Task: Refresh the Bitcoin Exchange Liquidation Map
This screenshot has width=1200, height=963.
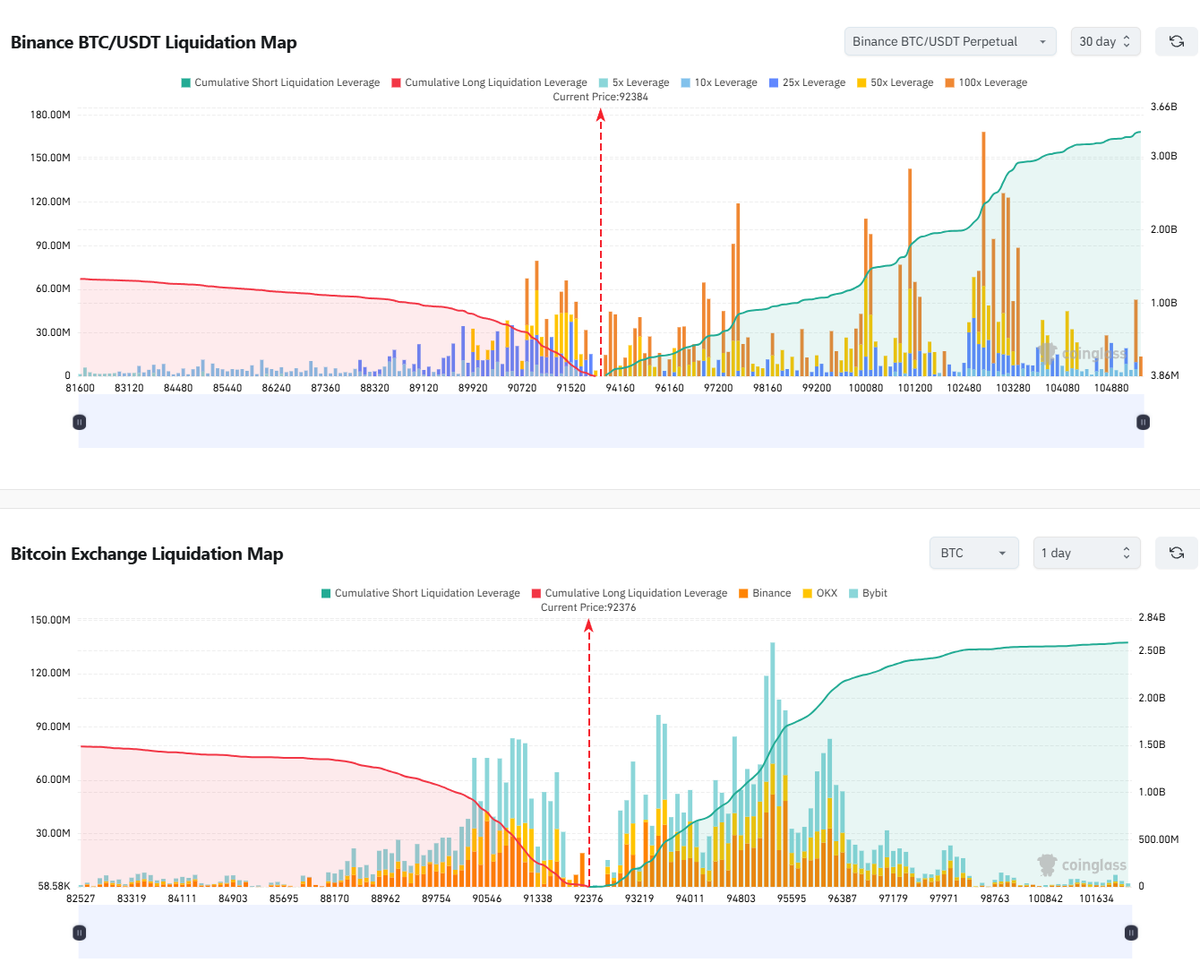Action: tap(1176, 553)
